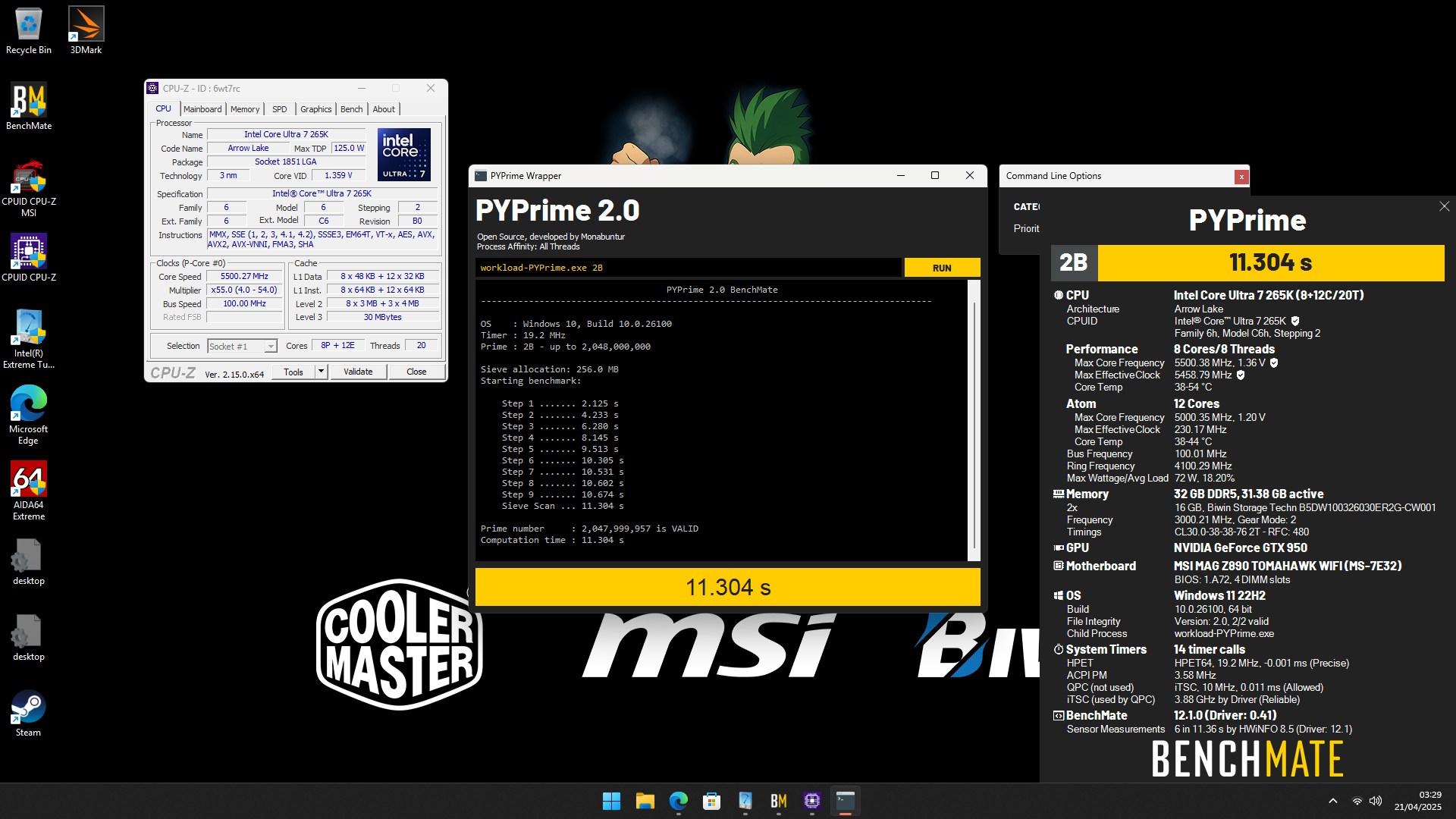Screen dimensions: 1456x819
Task: Launch the 3DMark desktop shortcut
Action: [x=86, y=30]
